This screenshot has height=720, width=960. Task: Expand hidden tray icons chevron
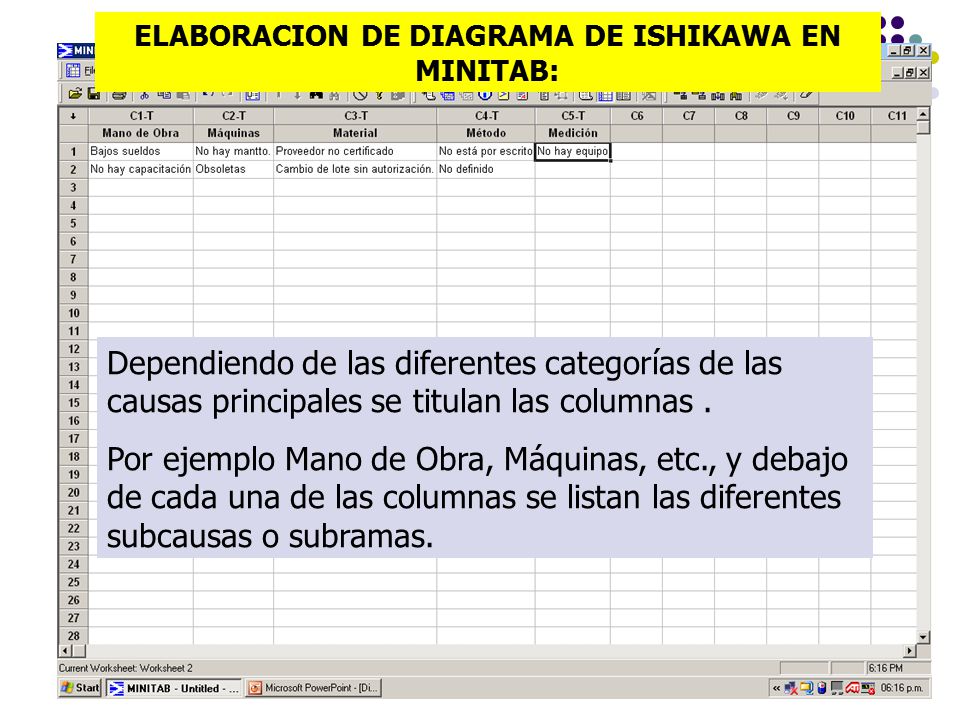(776, 688)
